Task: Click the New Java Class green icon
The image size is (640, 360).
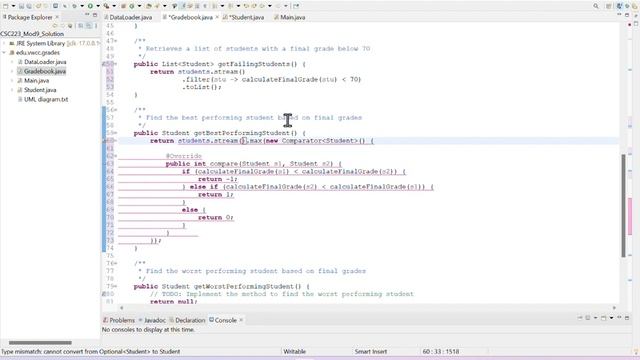Action: tap(132, 6)
